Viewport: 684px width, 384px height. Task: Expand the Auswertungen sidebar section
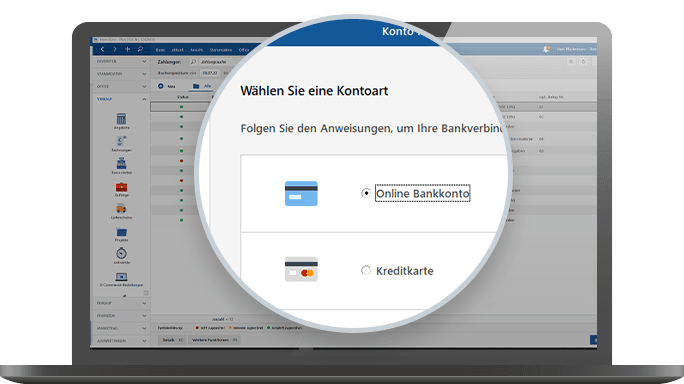coord(121,341)
